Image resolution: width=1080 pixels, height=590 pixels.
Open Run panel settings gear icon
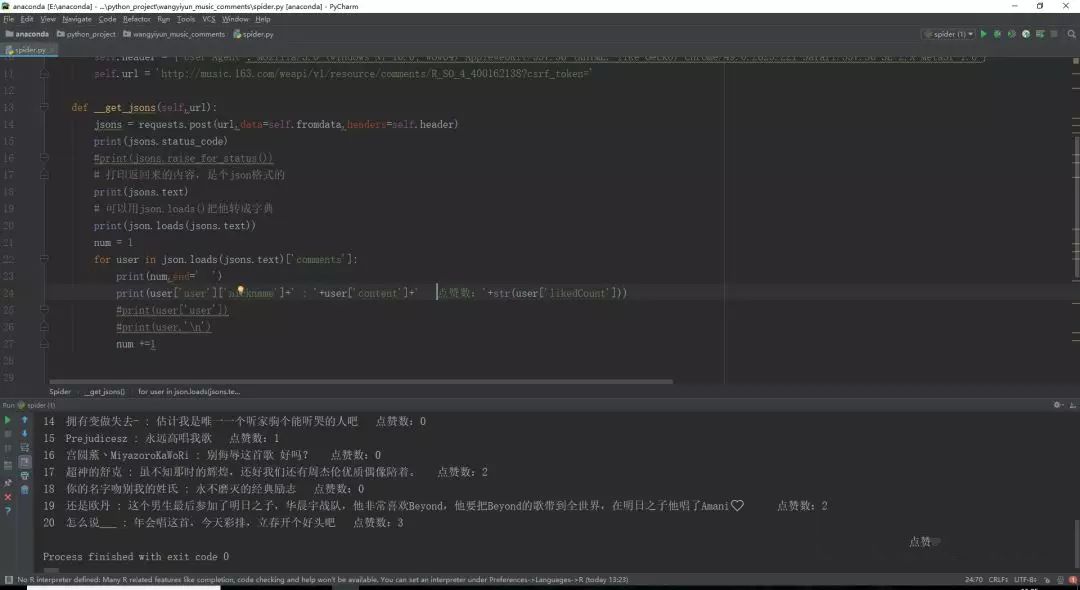1057,405
